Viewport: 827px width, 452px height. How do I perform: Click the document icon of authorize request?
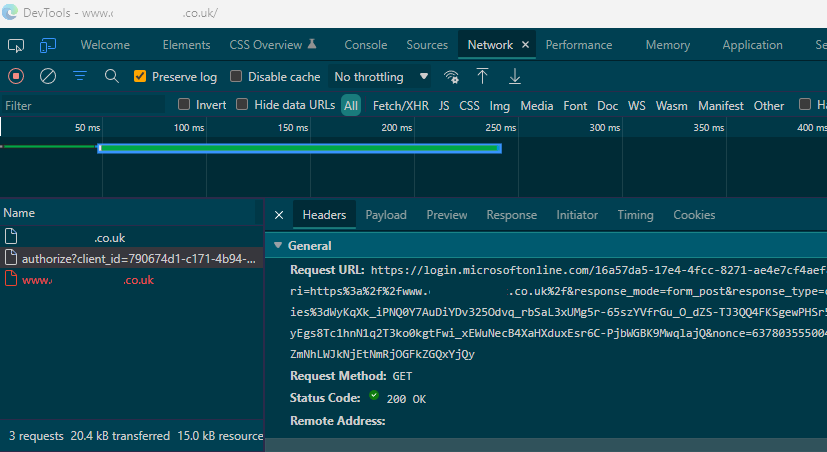(11, 257)
